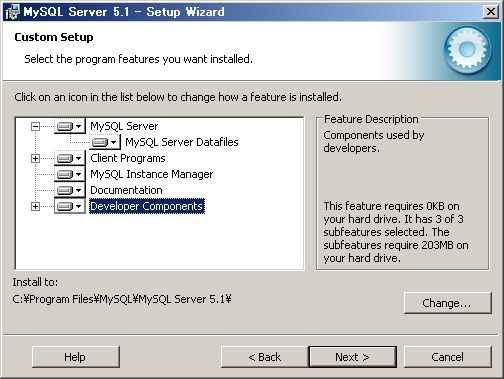Close the Setup Wizard window

click(490, 12)
